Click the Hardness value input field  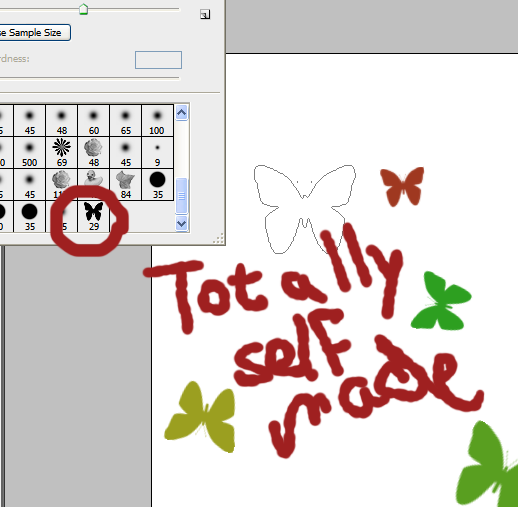[x=158, y=60]
